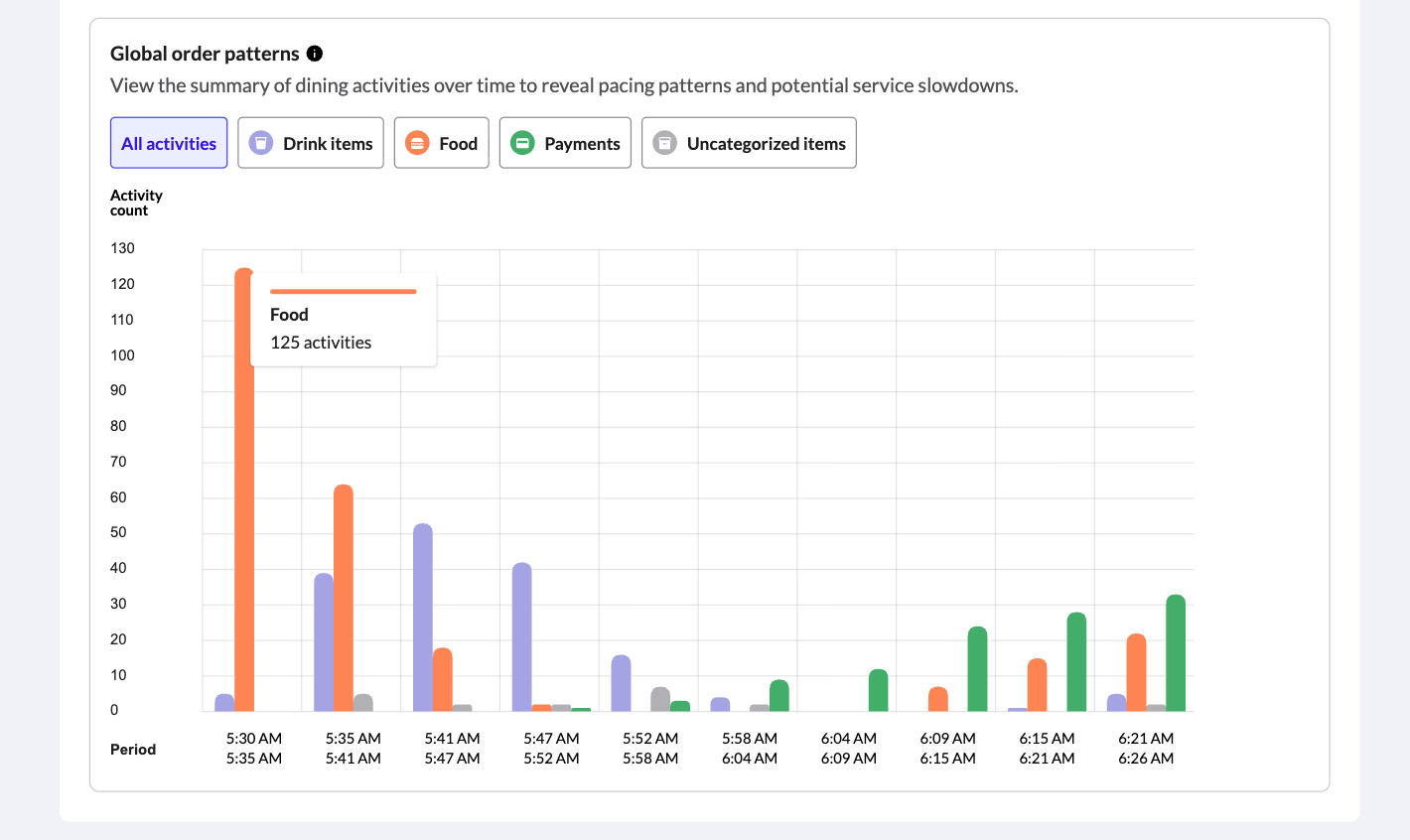Toggle the Drink items filter
The width and height of the screenshot is (1410, 840).
coord(311,142)
